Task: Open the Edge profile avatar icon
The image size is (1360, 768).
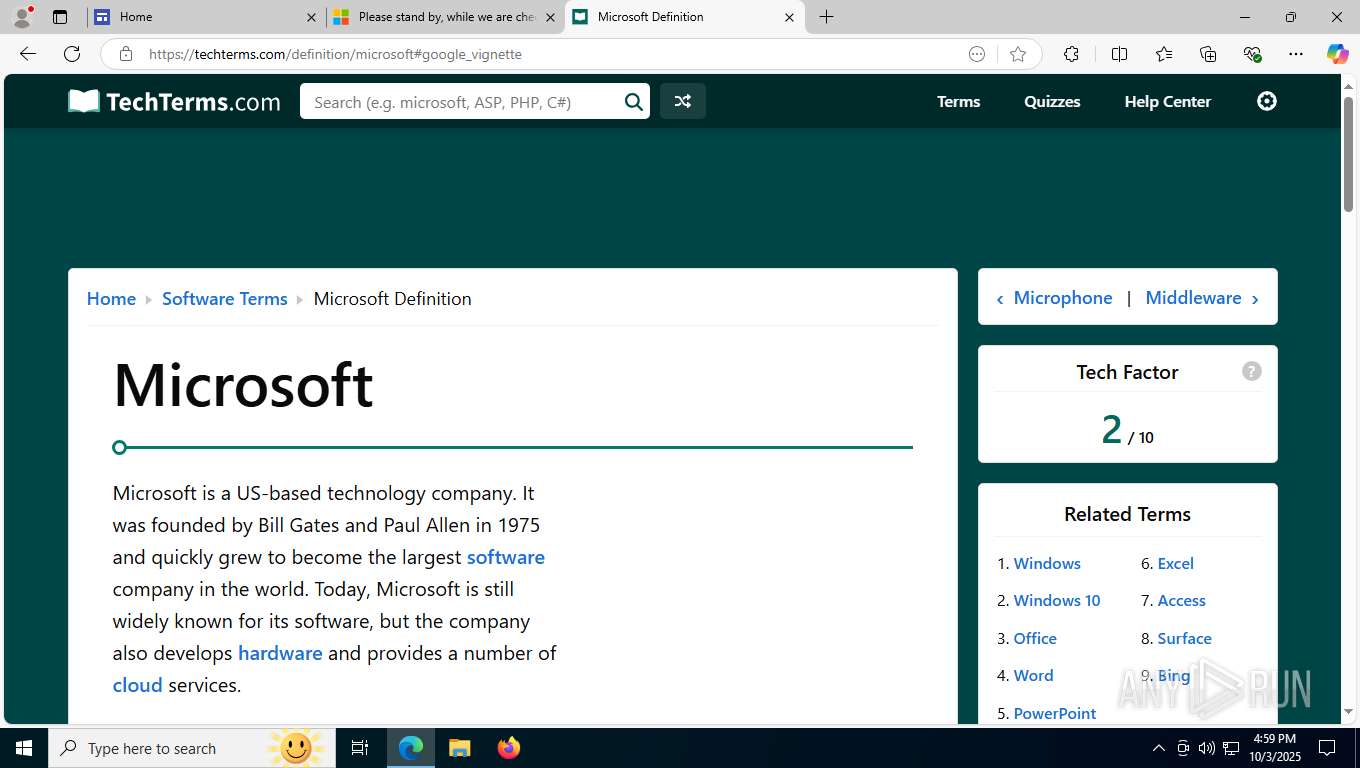Action: pos(22,16)
